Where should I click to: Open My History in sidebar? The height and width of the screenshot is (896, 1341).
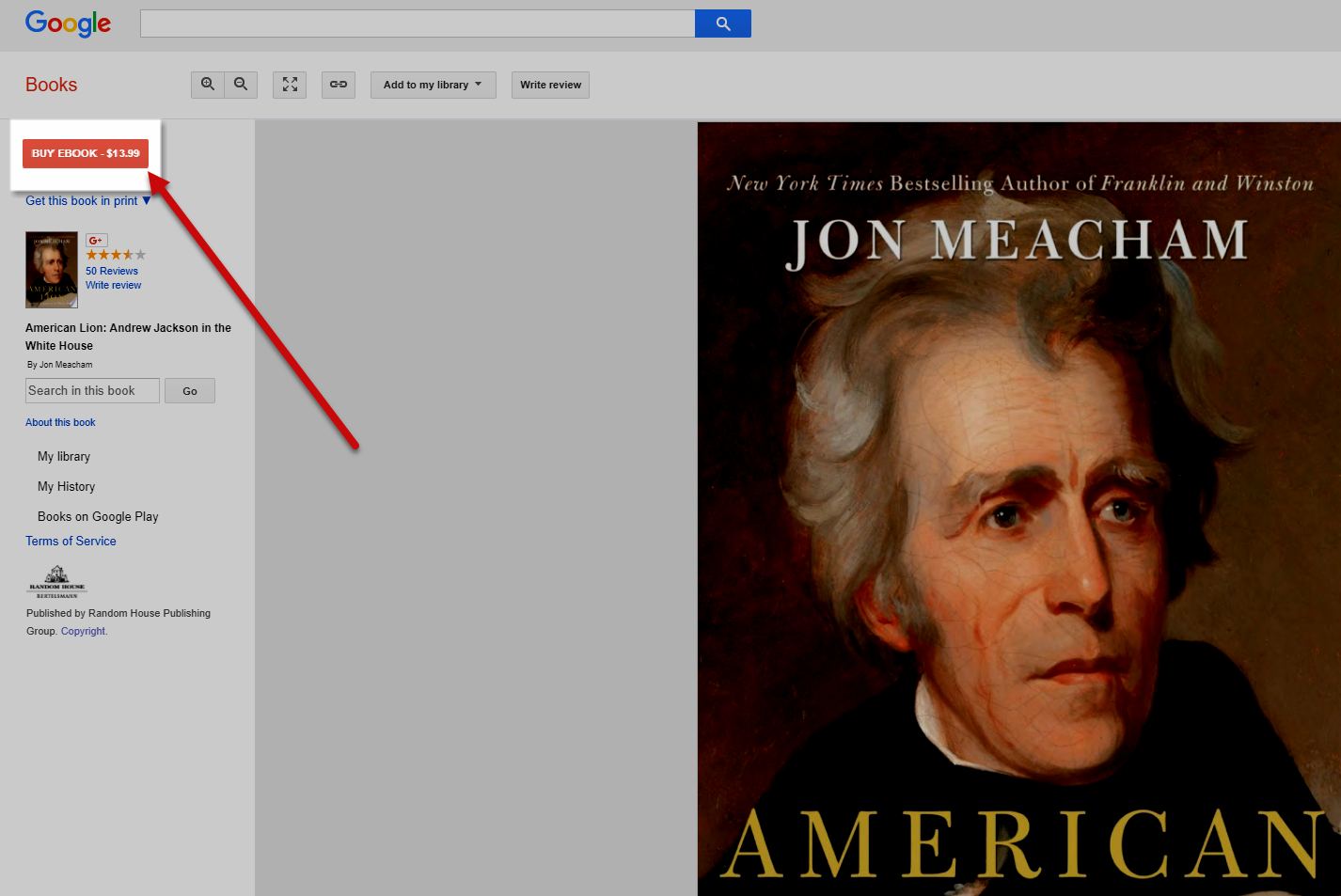pos(66,487)
